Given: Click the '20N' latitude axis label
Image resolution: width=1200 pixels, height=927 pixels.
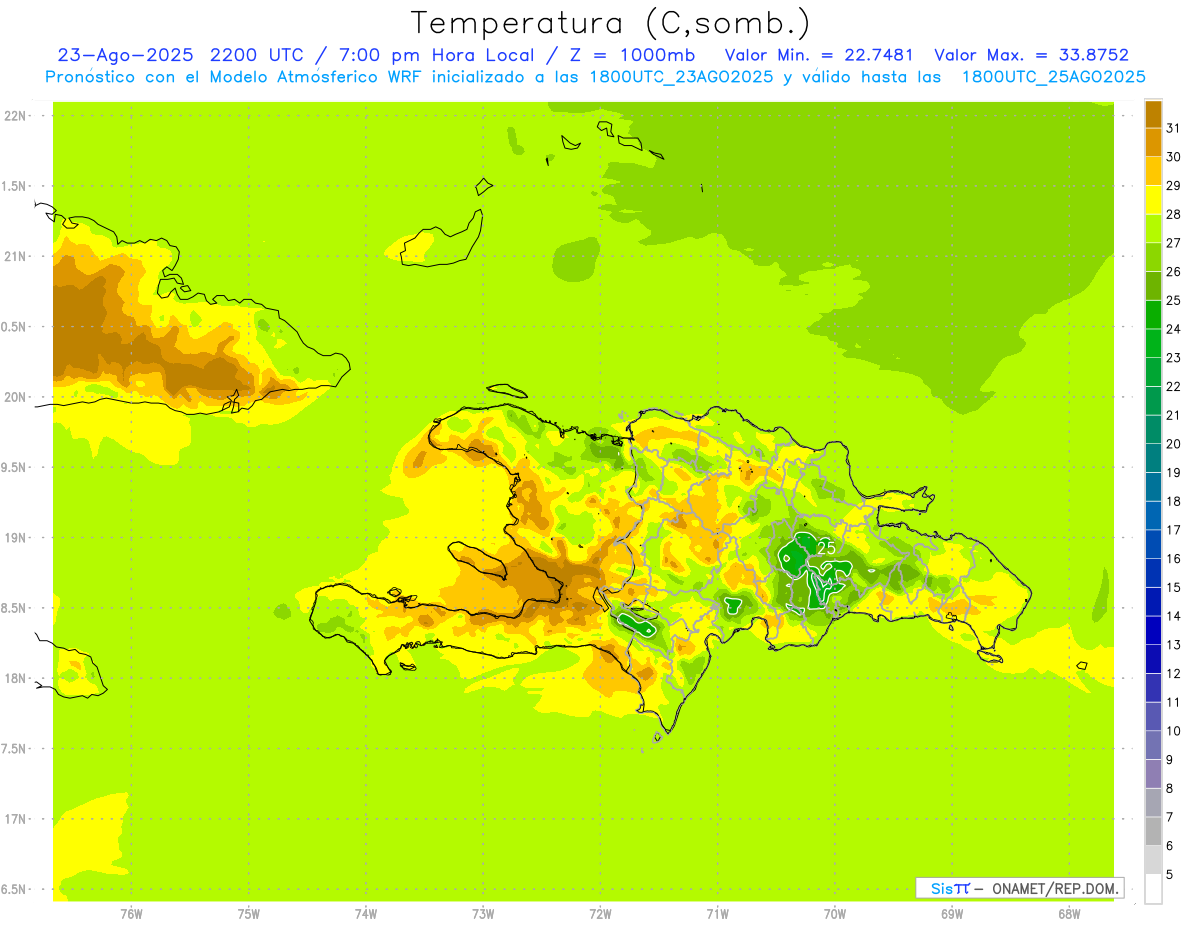Looking at the screenshot, I should click(15, 397).
